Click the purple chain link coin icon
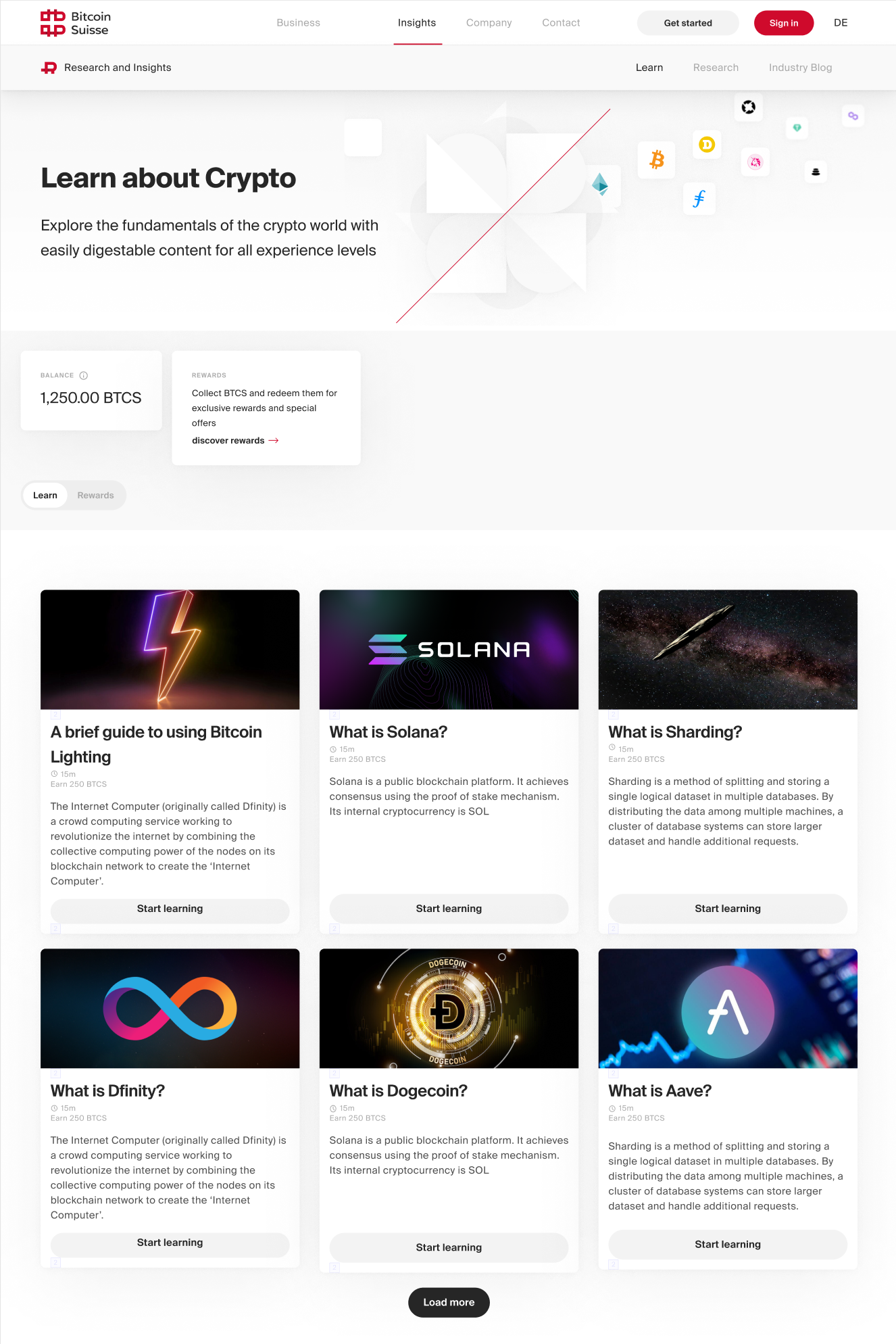896x1344 pixels. click(x=853, y=116)
